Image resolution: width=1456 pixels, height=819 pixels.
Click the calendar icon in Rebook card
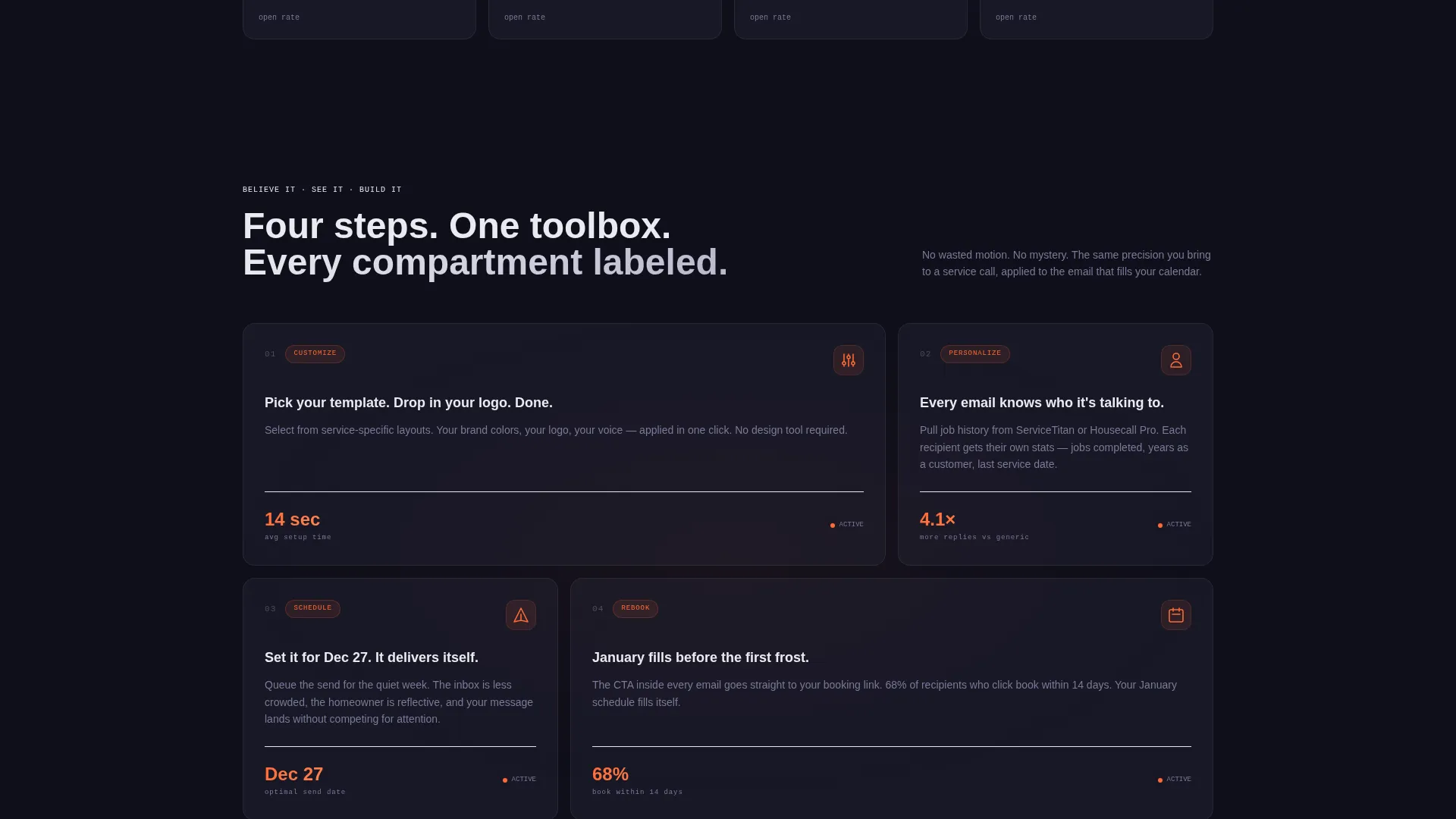point(1176,615)
